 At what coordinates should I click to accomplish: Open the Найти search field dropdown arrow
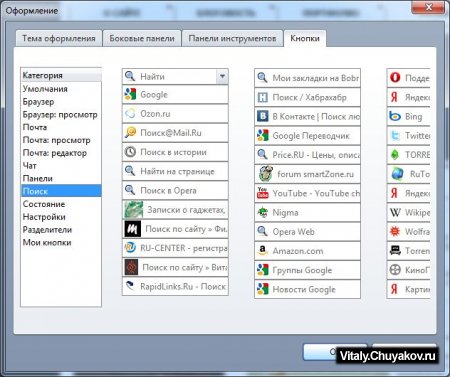pos(222,76)
